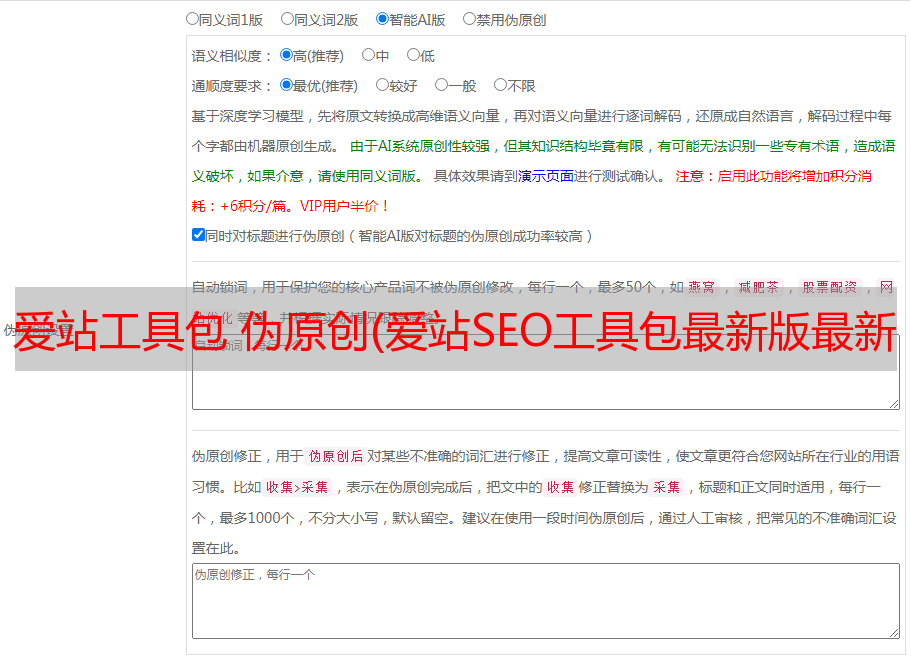Click the 采集 highlighted replacement word
This screenshot has height=658, width=911.
pyautogui.click(x=666, y=487)
